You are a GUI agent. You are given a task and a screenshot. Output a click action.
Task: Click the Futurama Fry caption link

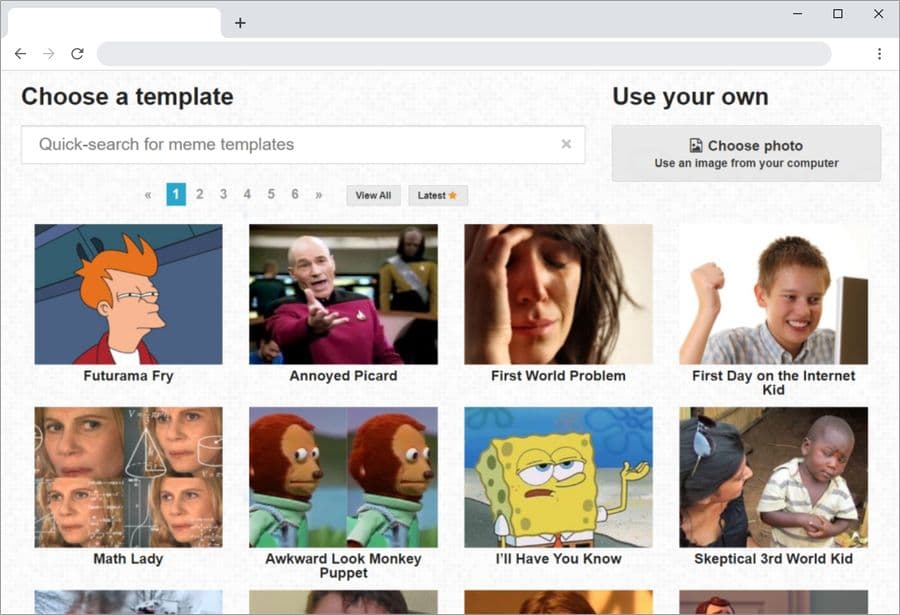[x=129, y=376]
